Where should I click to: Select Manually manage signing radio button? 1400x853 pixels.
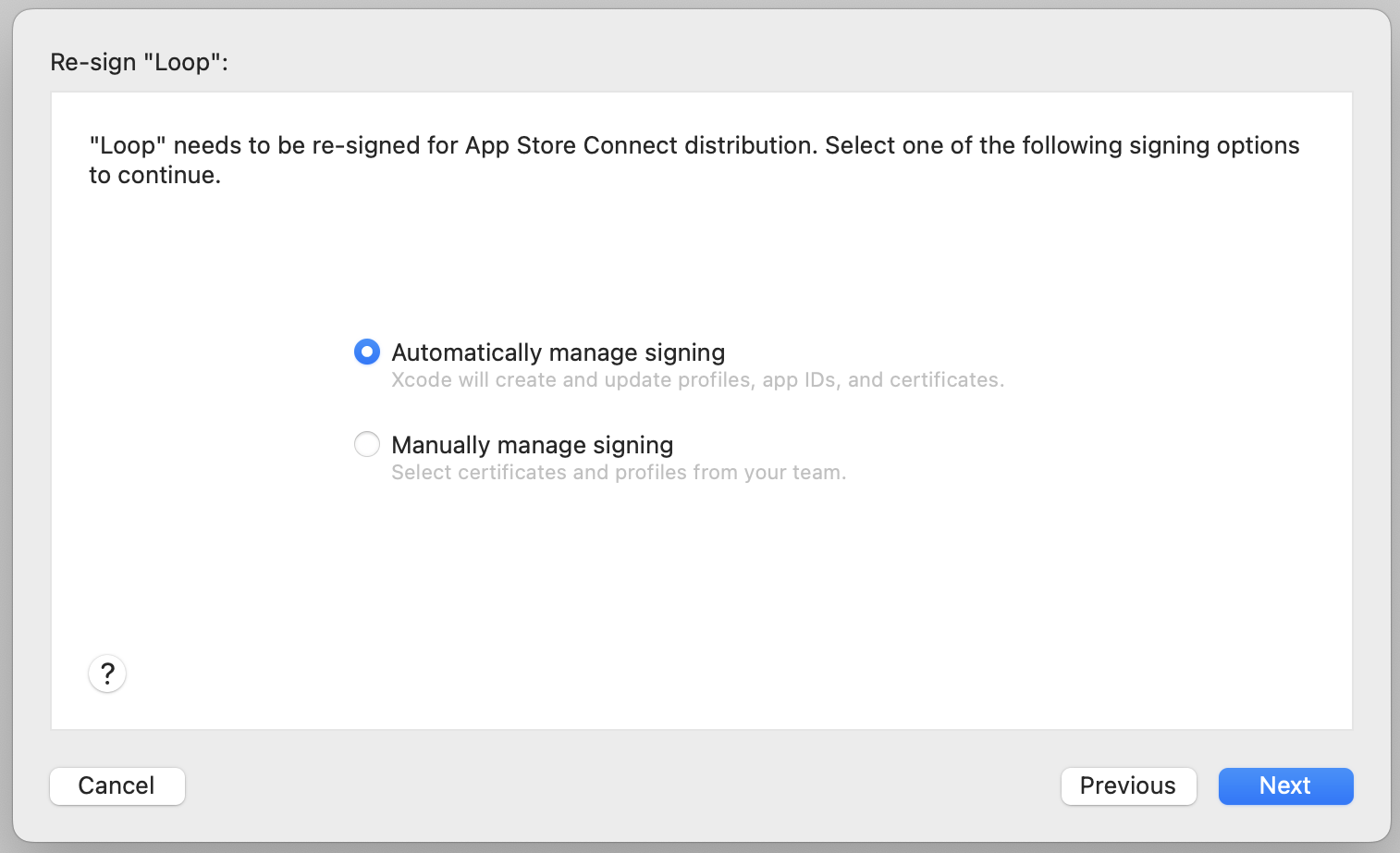click(367, 445)
